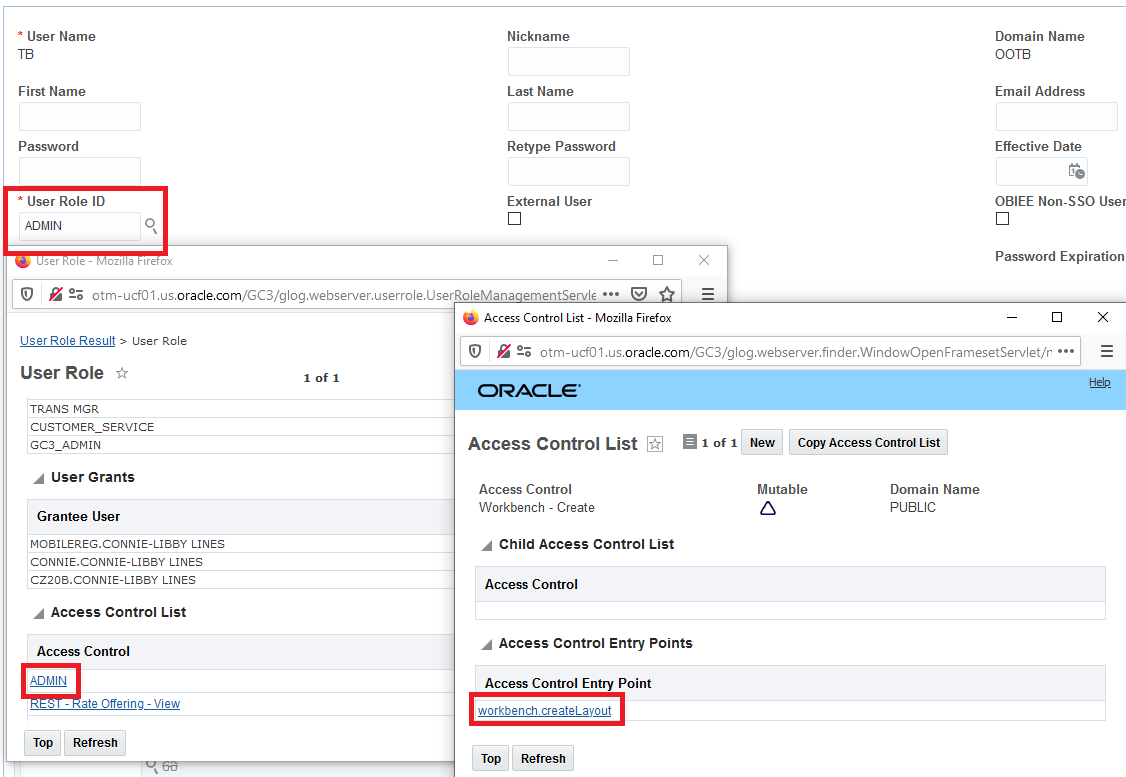Click New in Access Control List
1126x777 pixels.
(762, 442)
